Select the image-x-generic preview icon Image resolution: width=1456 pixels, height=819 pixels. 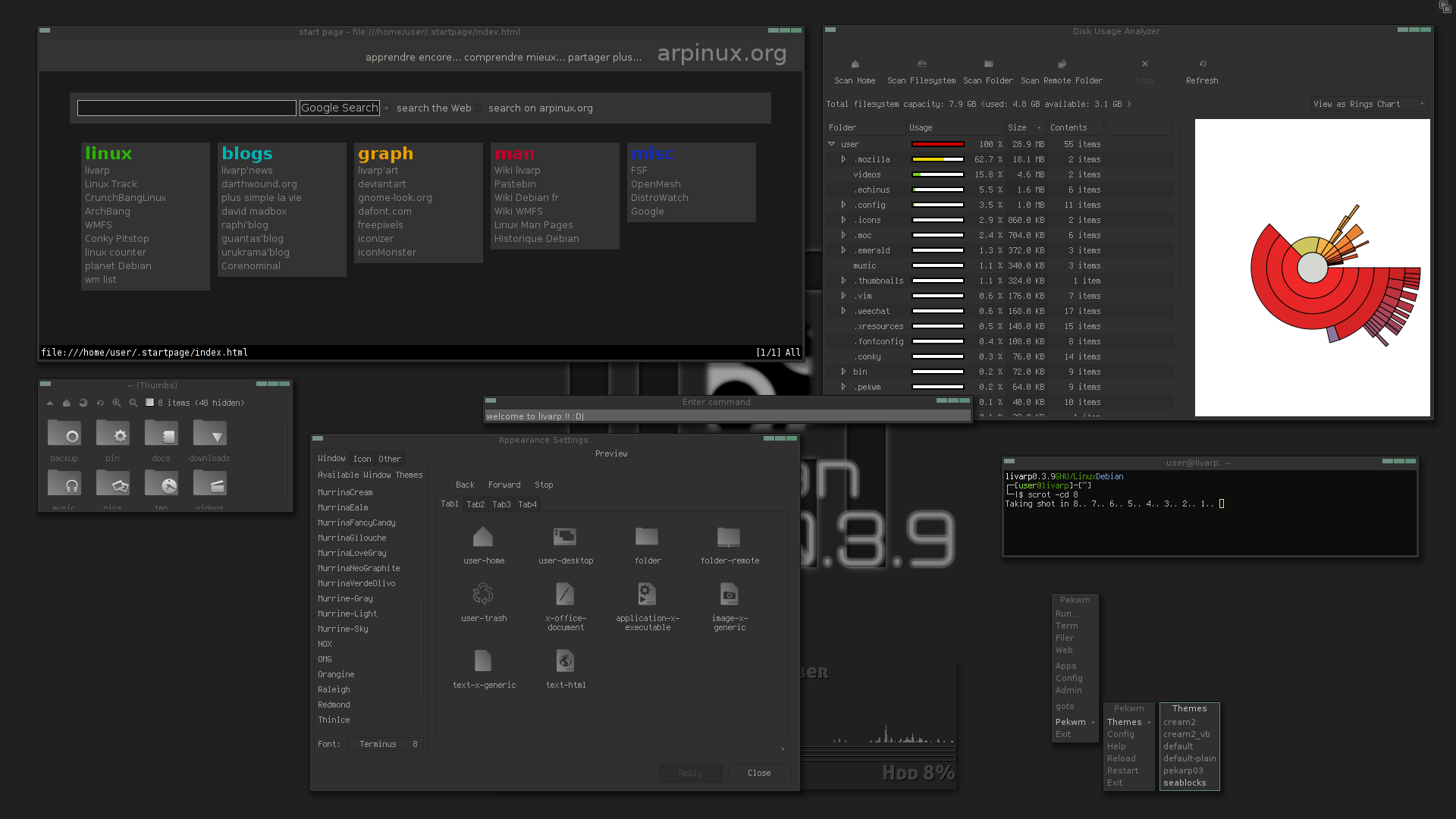[x=729, y=594]
